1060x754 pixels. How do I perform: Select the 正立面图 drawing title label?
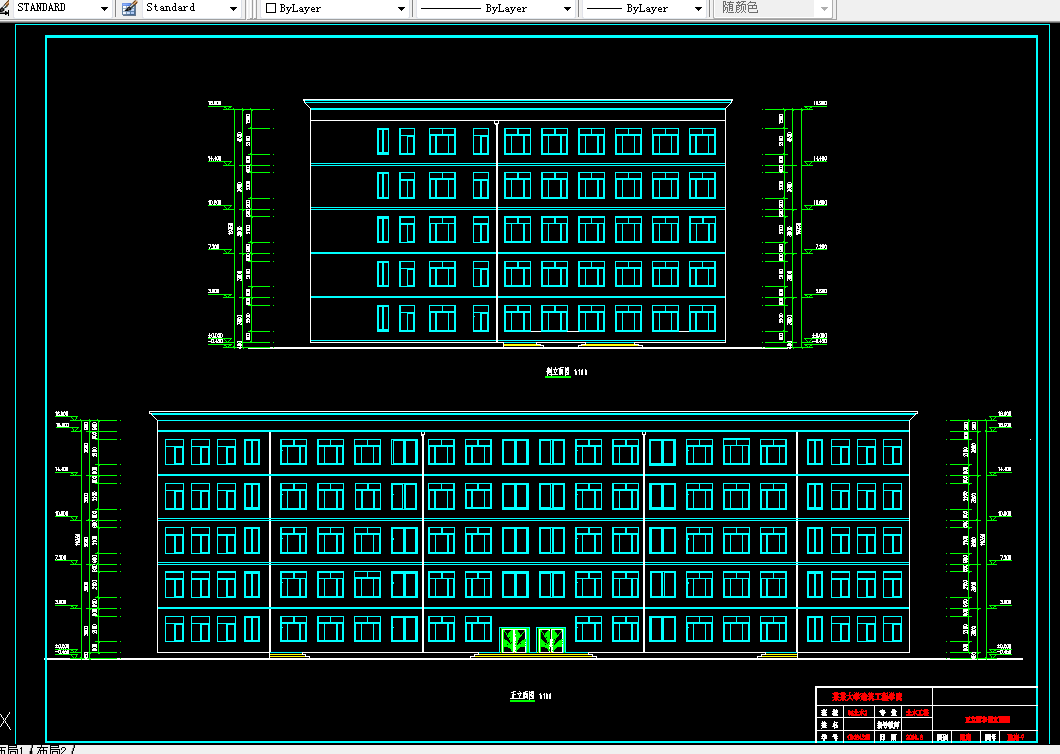pyautogui.click(x=522, y=695)
